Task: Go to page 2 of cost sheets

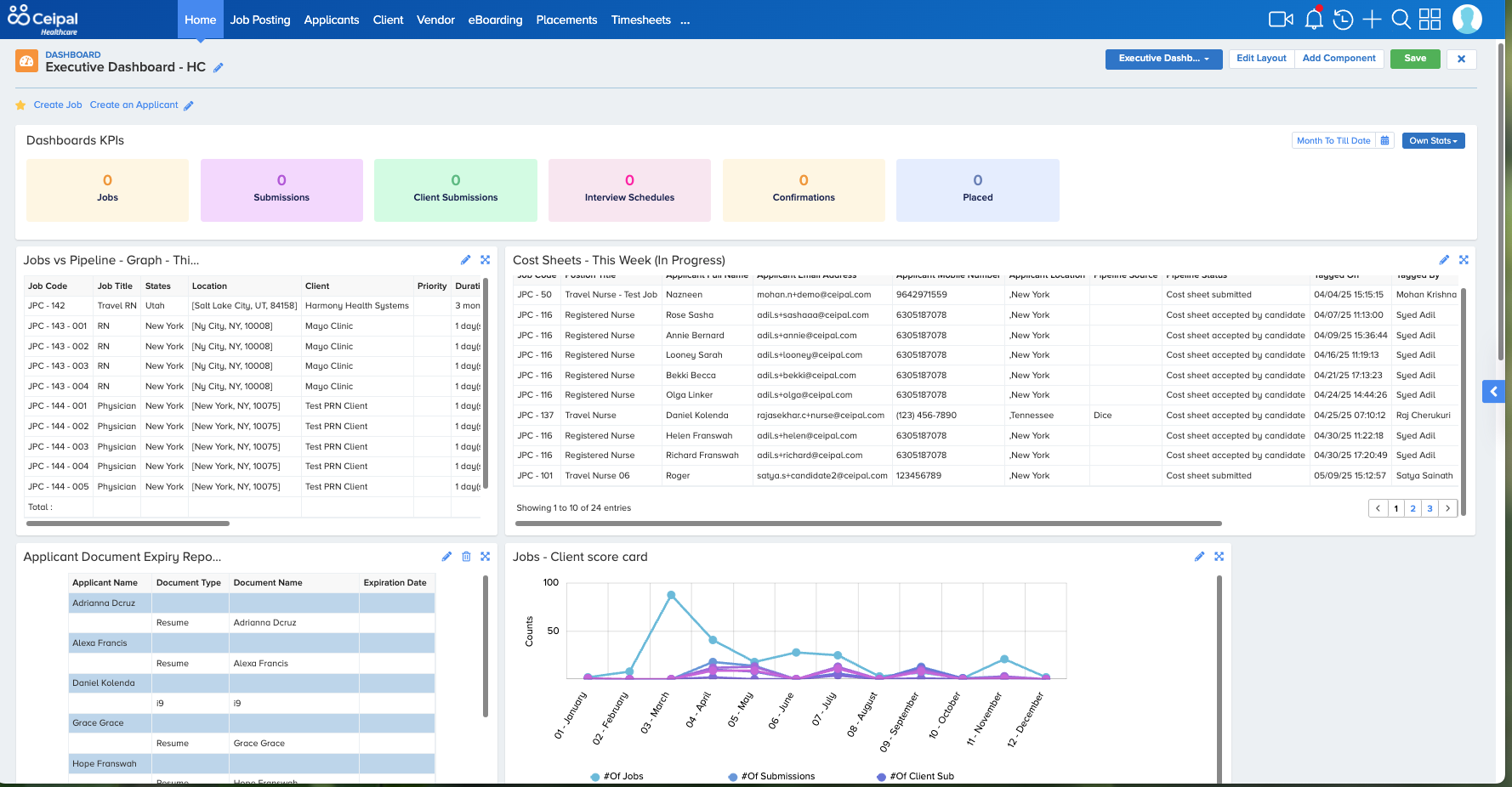Action: [x=1413, y=508]
